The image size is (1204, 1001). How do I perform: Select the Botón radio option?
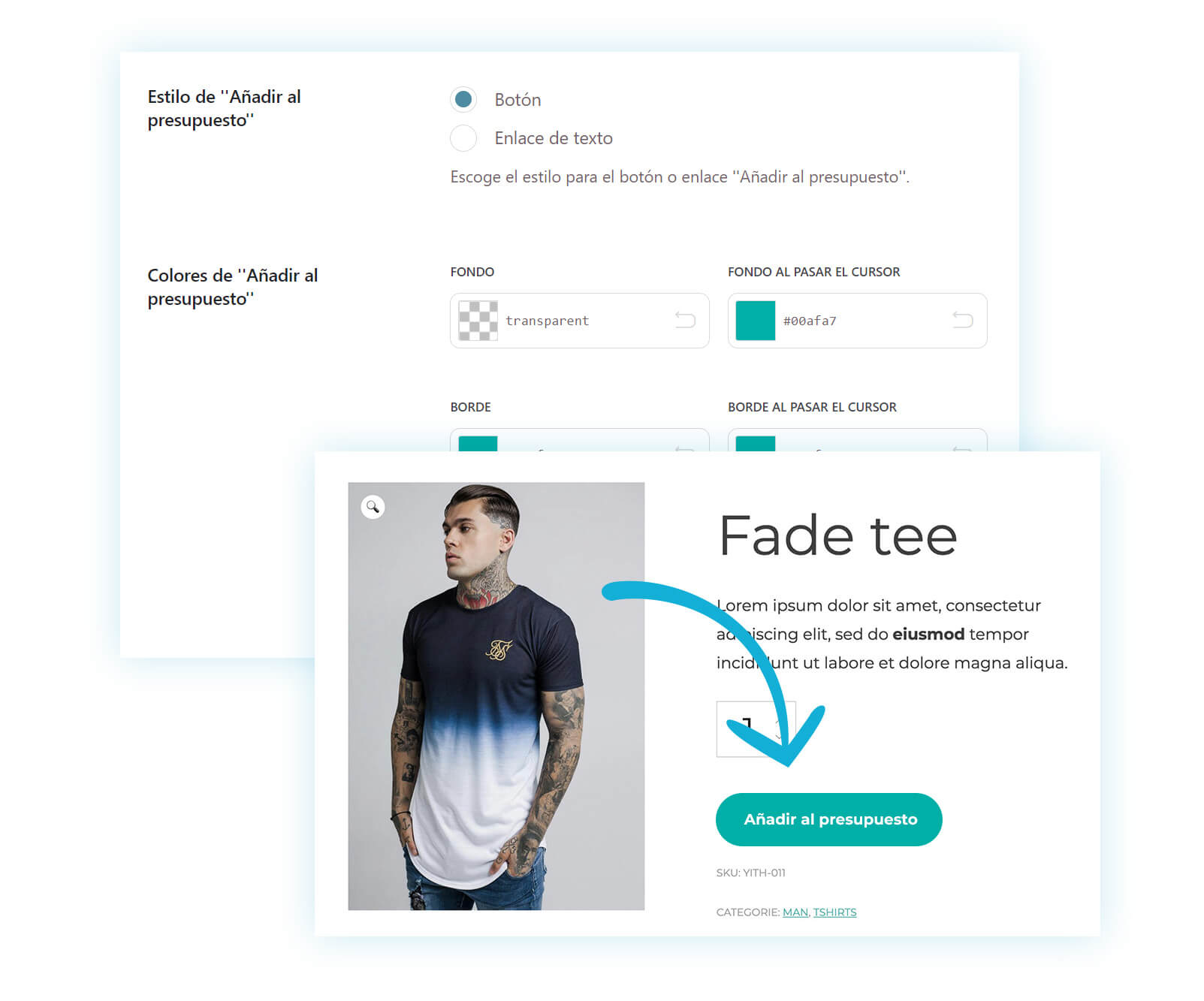(x=463, y=99)
